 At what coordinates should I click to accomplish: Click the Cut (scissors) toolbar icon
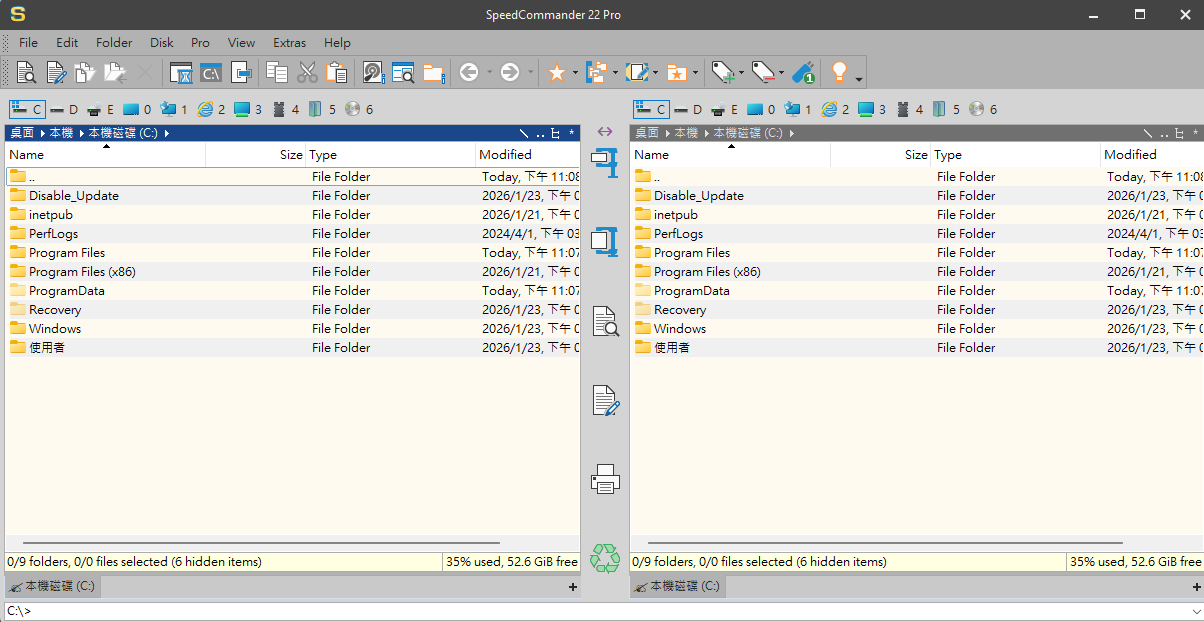[307, 72]
